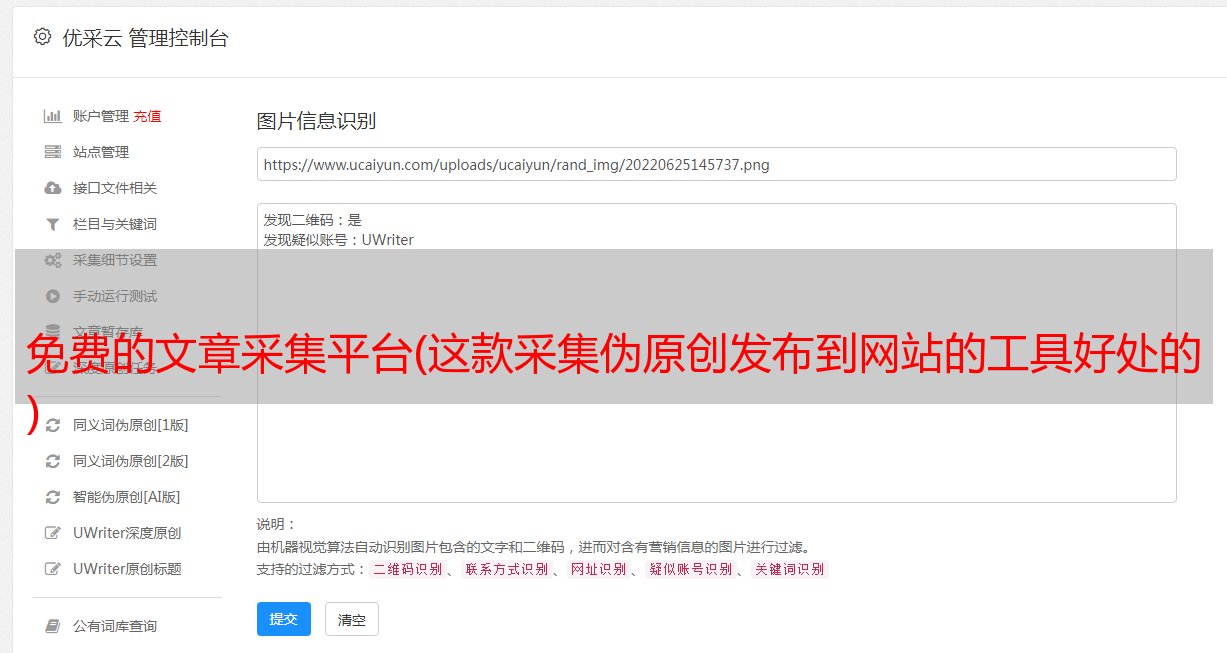1227x653 pixels.
Task: Click the recognition result text area
Action: (x=716, y=352)
